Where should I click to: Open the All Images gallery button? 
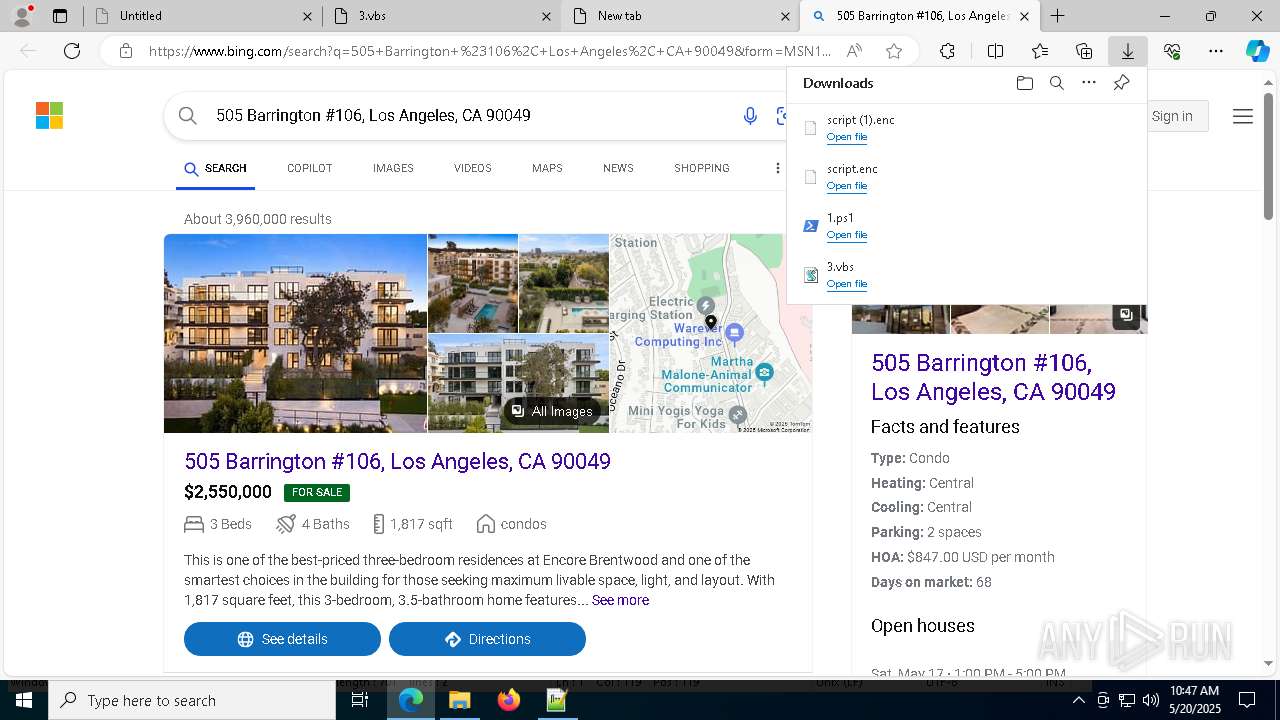pos(552,411)
